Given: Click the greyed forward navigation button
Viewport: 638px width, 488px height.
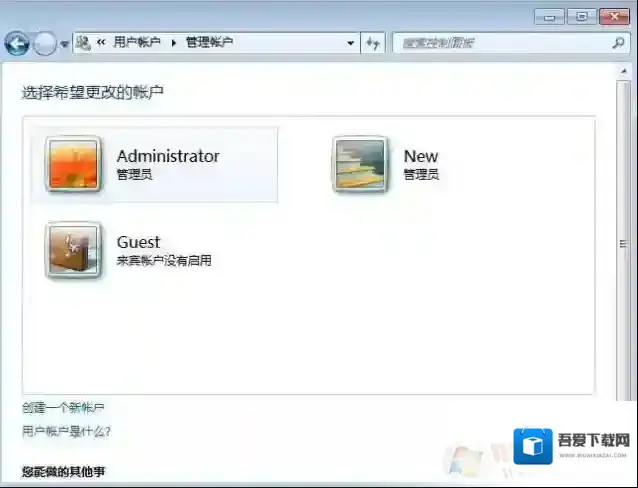Looking at the screenshot, I should pyautogui.click(x=44, y=44).
